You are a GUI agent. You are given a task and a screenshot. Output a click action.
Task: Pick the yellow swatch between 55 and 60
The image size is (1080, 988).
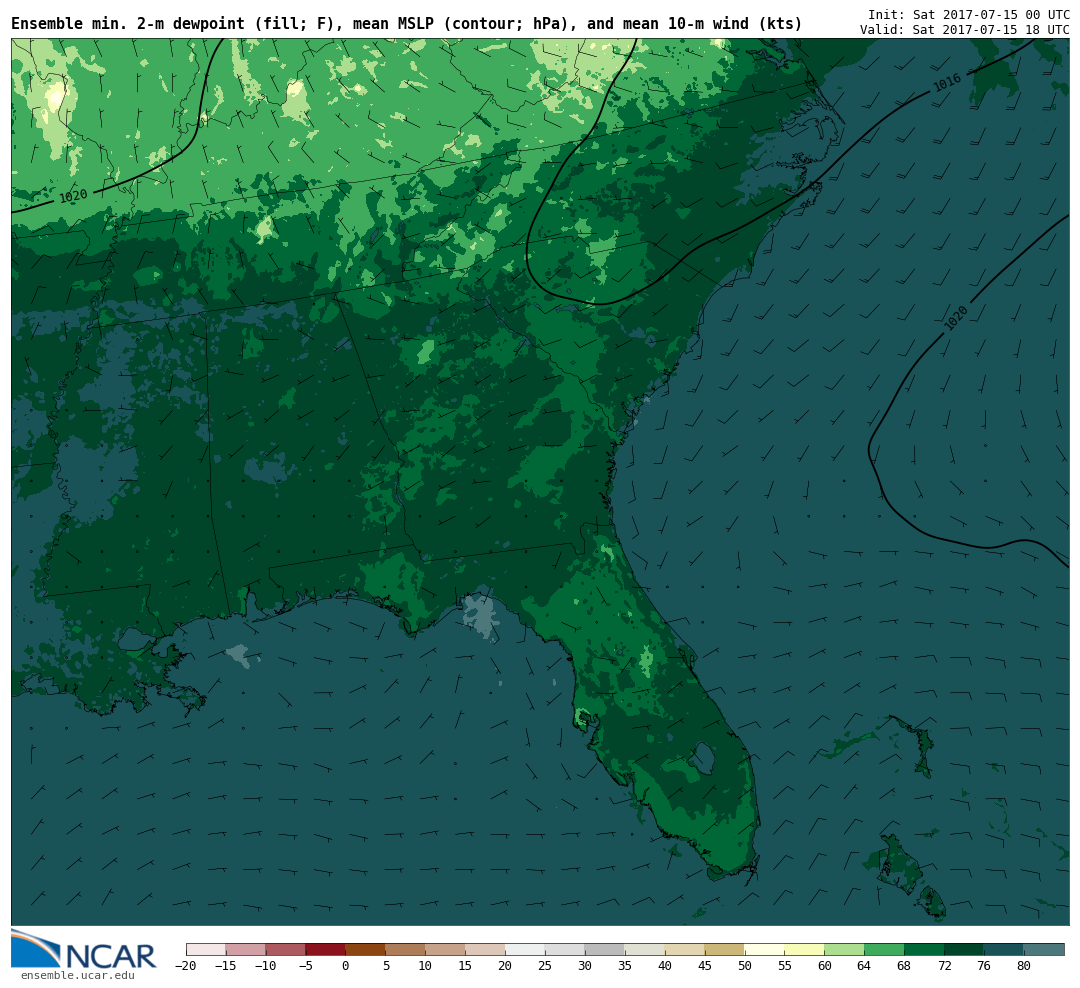(x=805, y=949)
